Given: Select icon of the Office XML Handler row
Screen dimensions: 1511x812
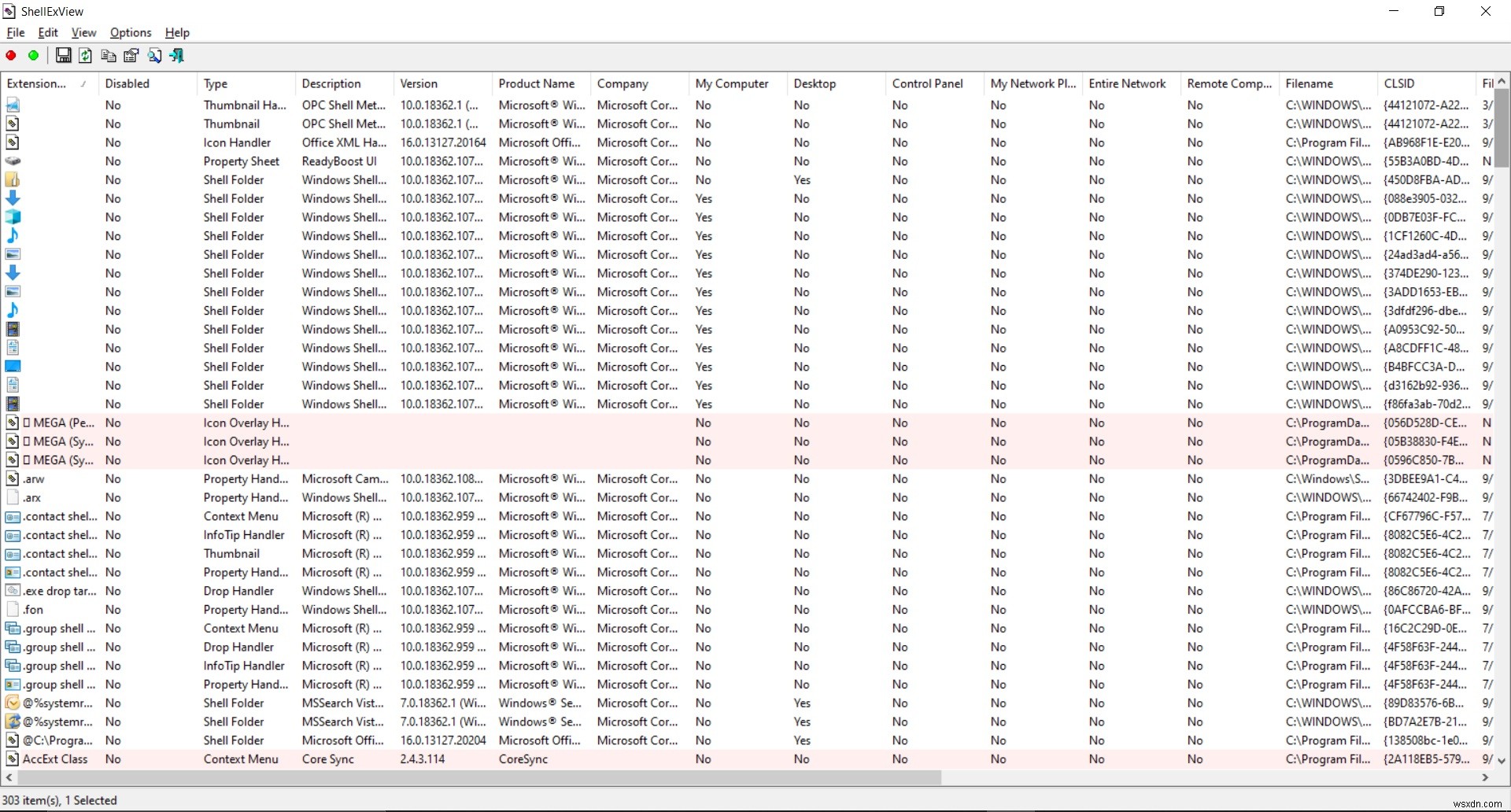Looking at the screenshot, I should (x=13, y=142).
